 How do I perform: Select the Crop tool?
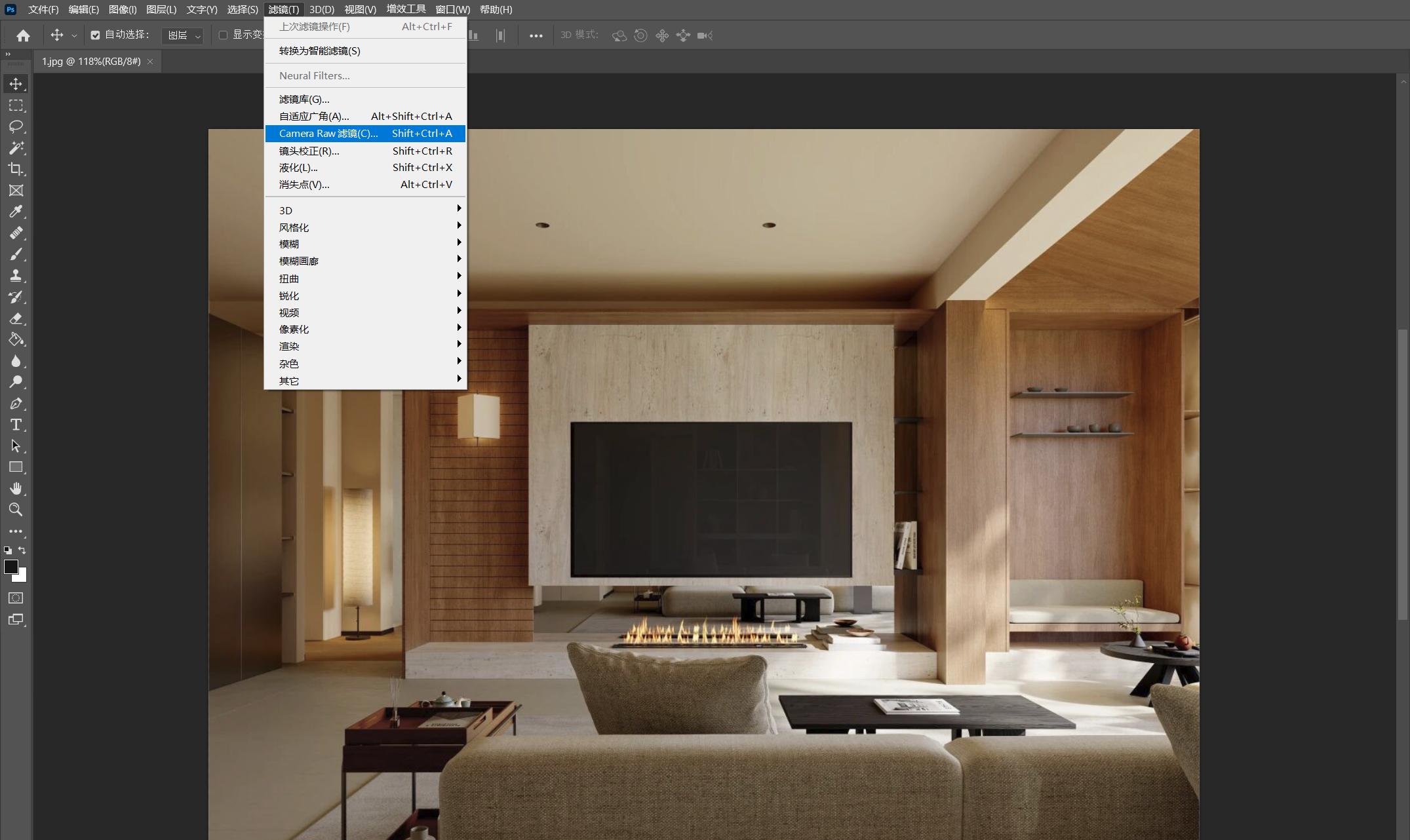[16, 169]
